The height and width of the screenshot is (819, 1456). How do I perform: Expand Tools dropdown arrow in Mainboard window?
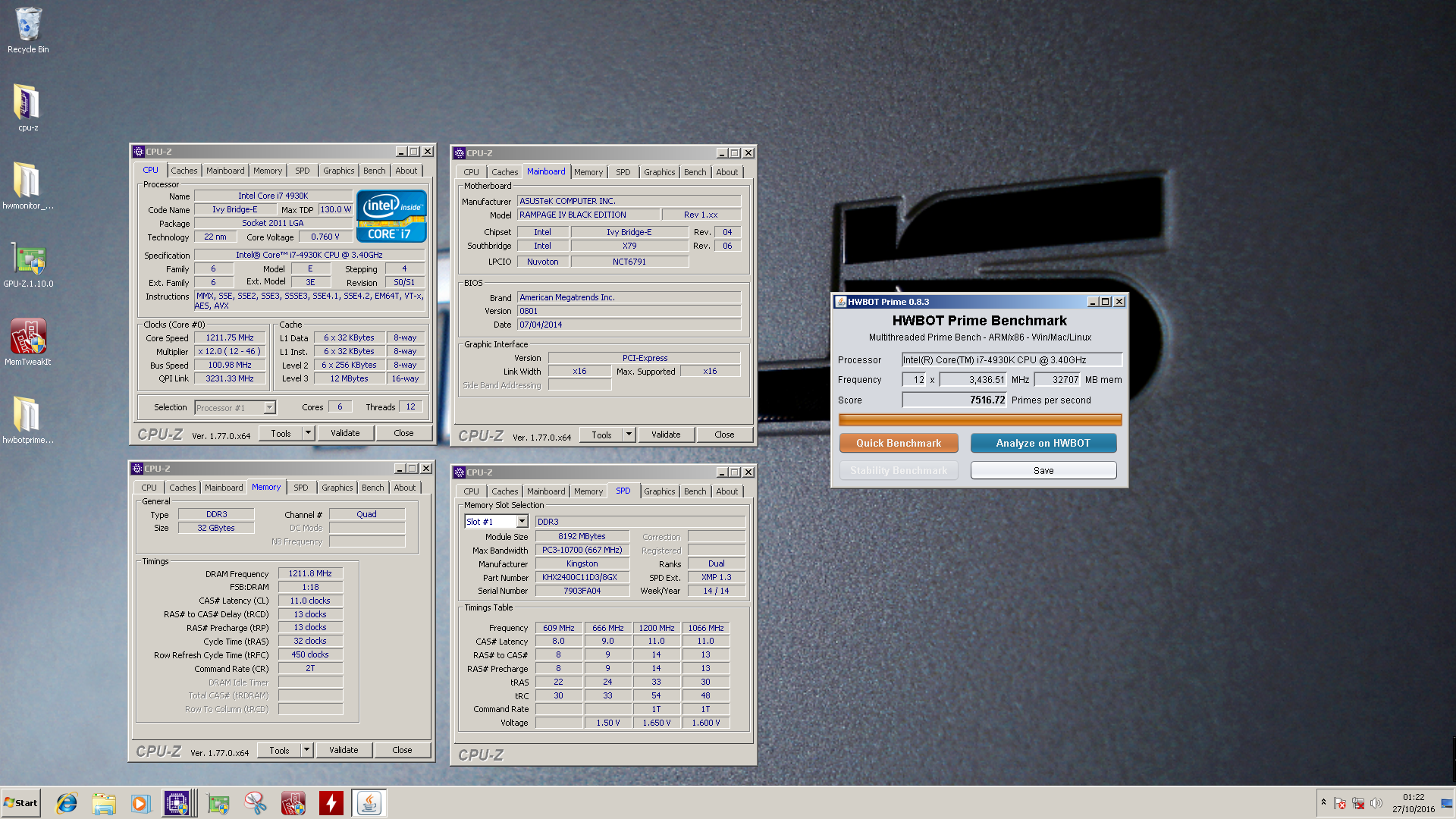[x=629, y=435]
